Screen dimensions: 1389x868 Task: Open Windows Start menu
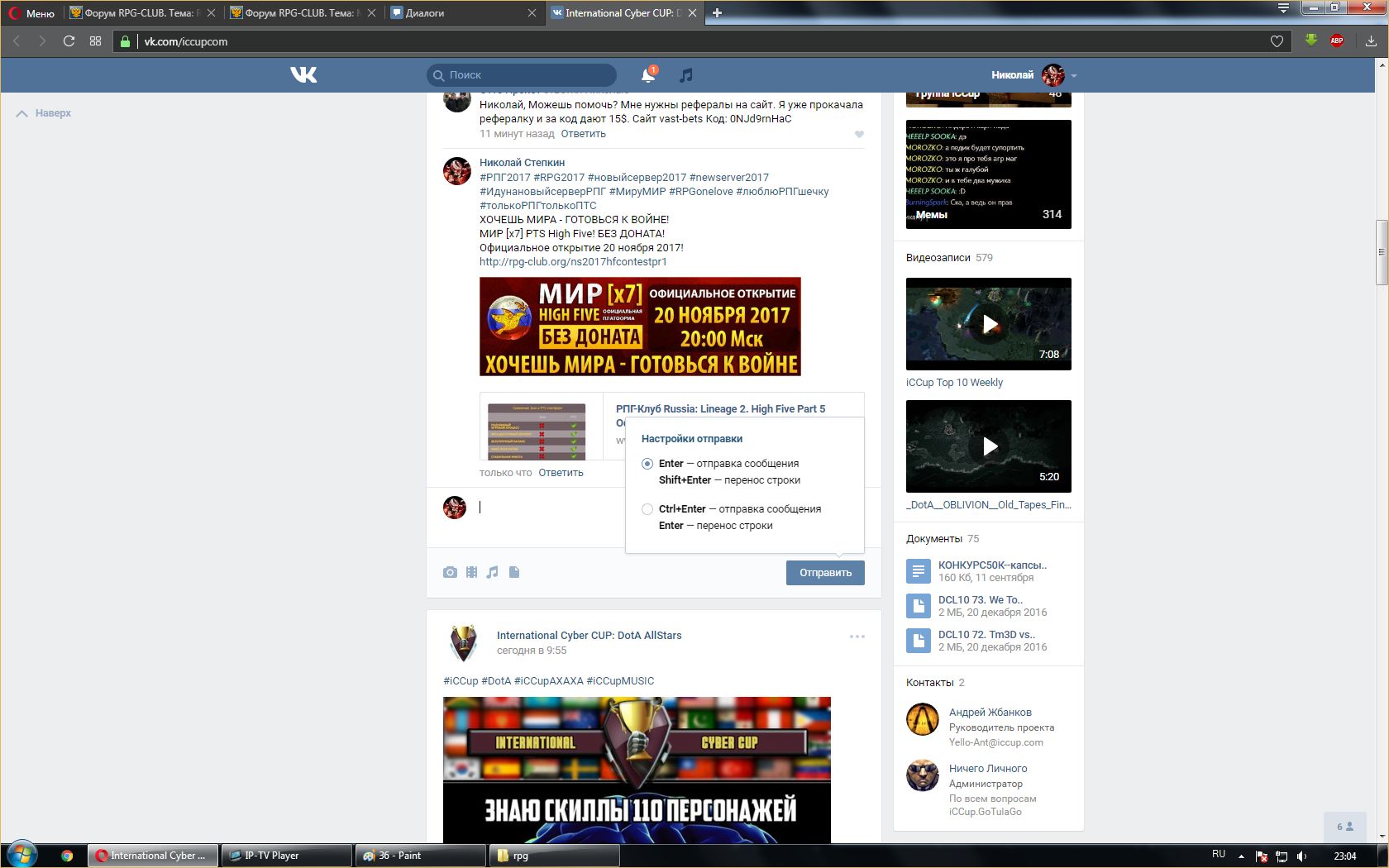(x=22, y=855)
